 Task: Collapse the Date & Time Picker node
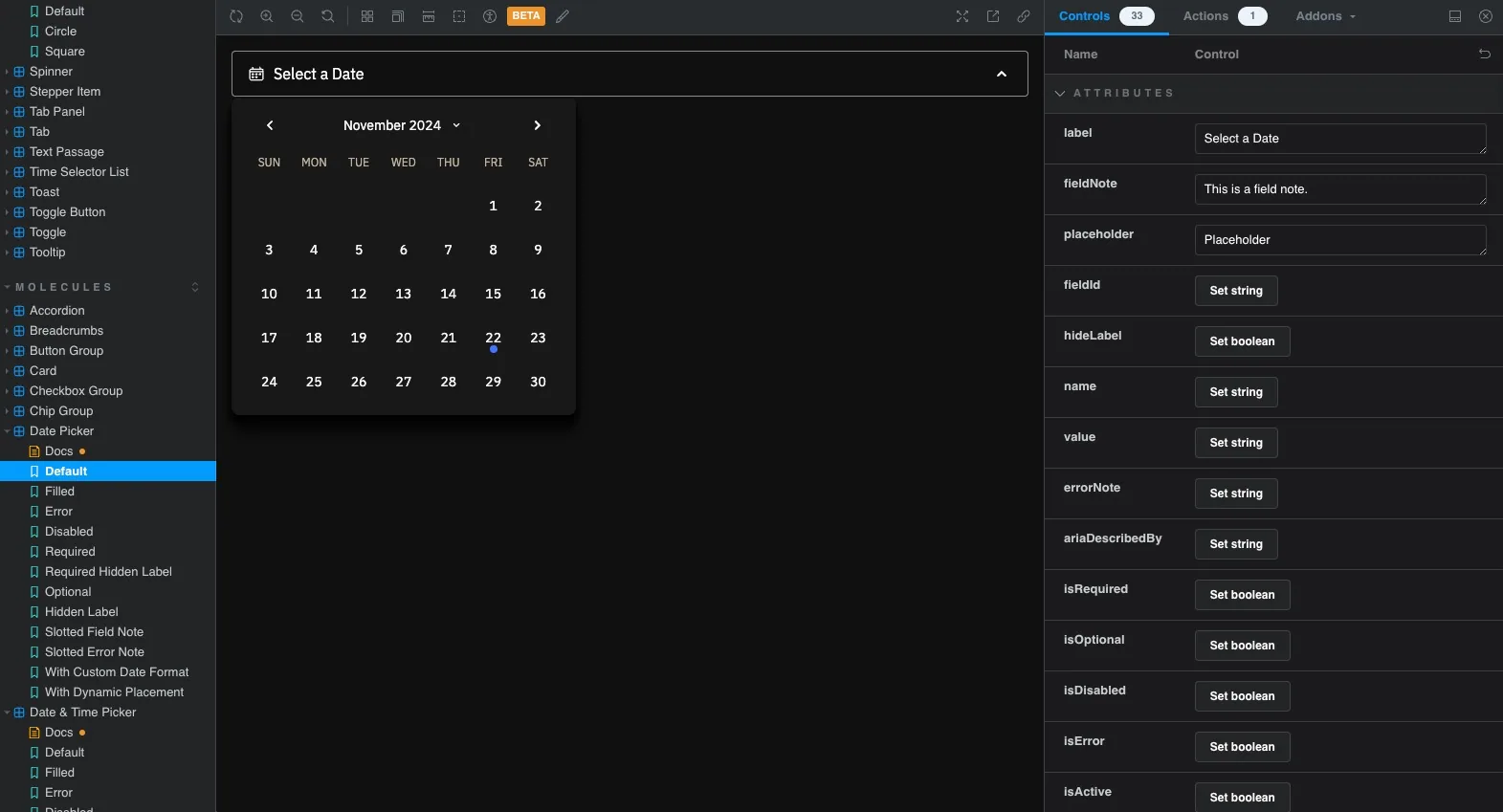pyautogui.click(x=7, y=713)
